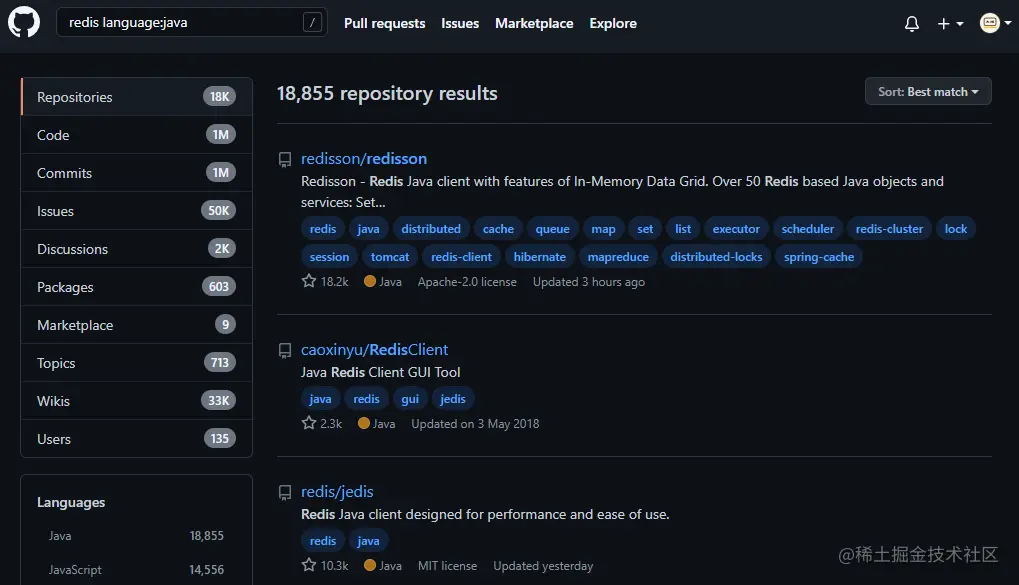
Task: Open the plus create-new menu
Action: pyautogui.click(x=950, y=24)
